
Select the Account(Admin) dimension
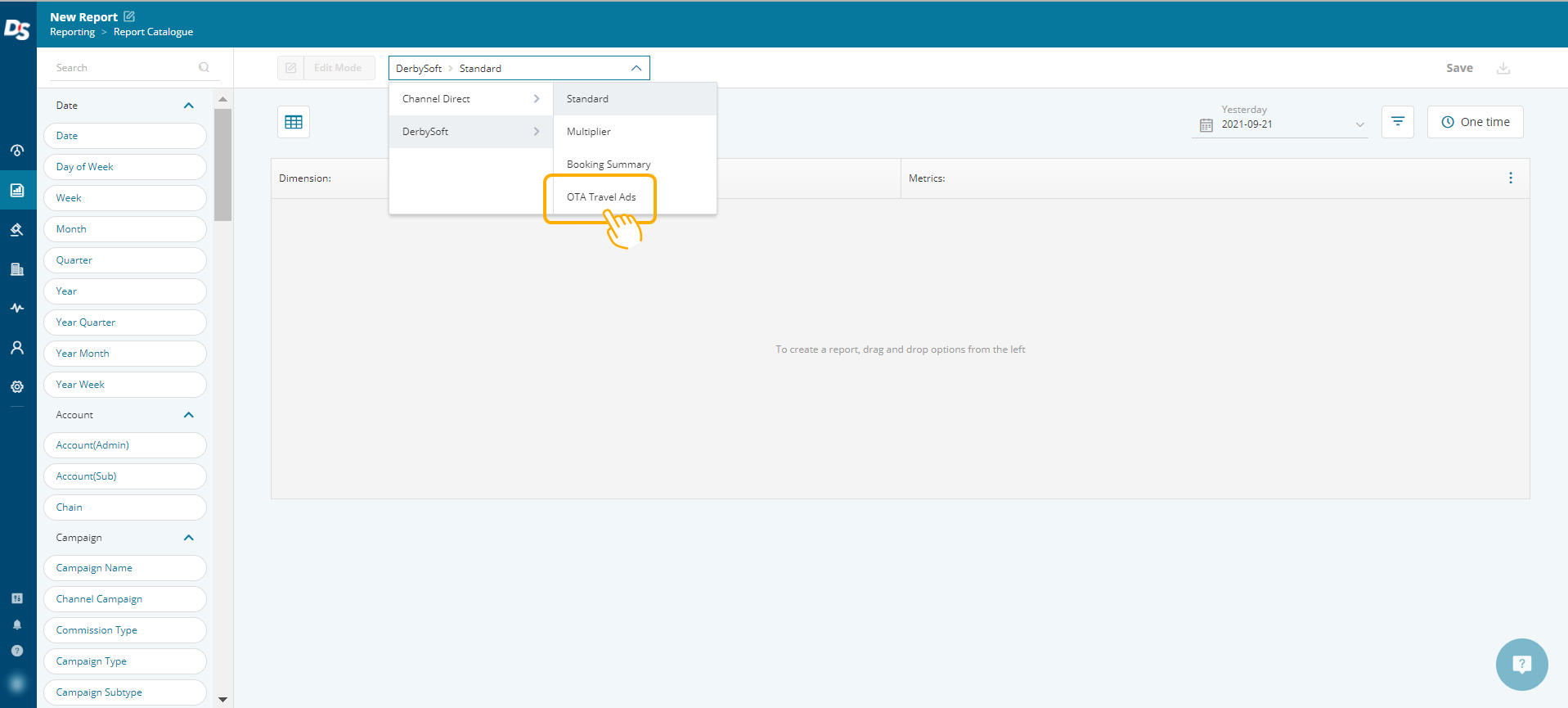point(125,445)
